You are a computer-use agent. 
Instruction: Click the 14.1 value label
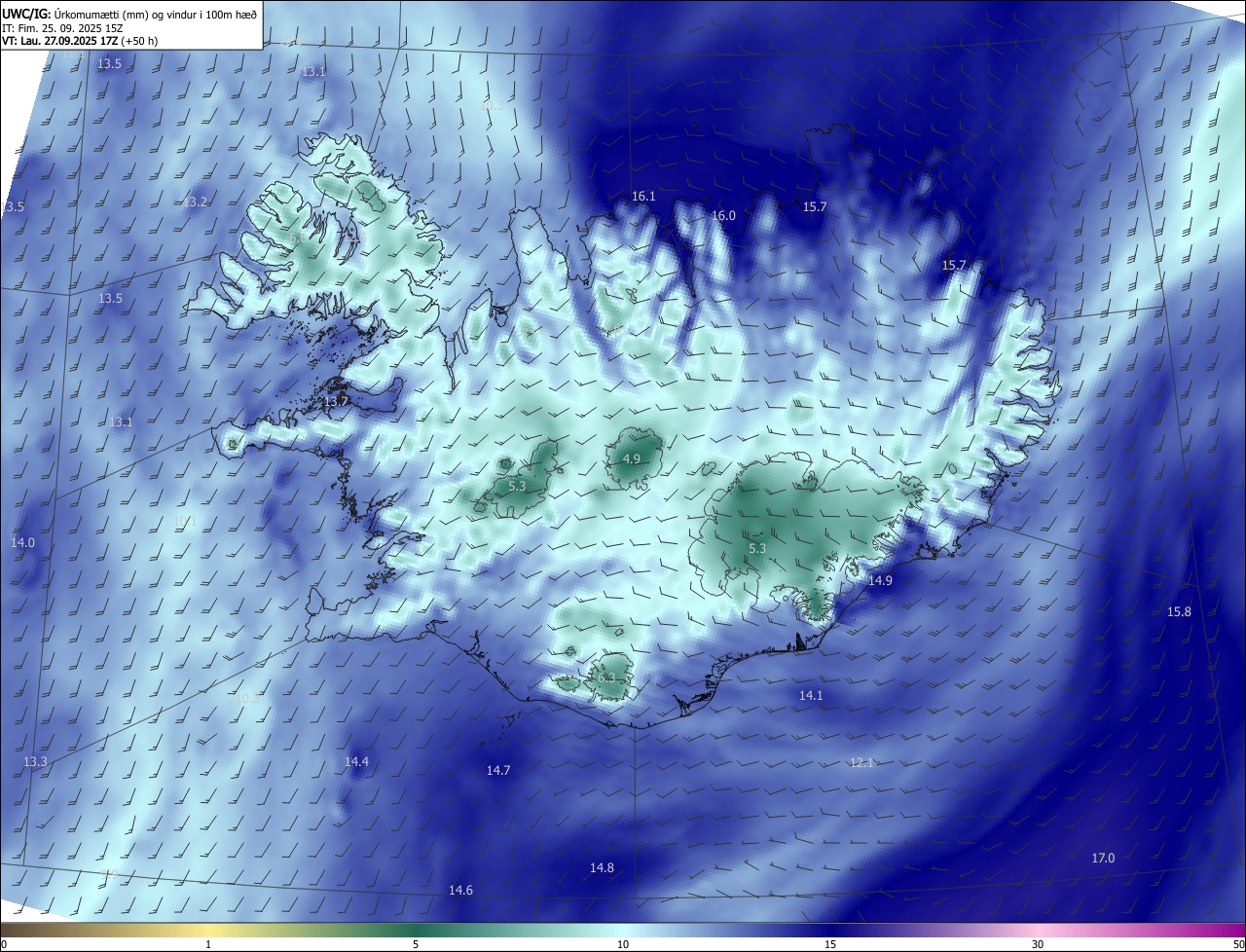tap(811, 695)
